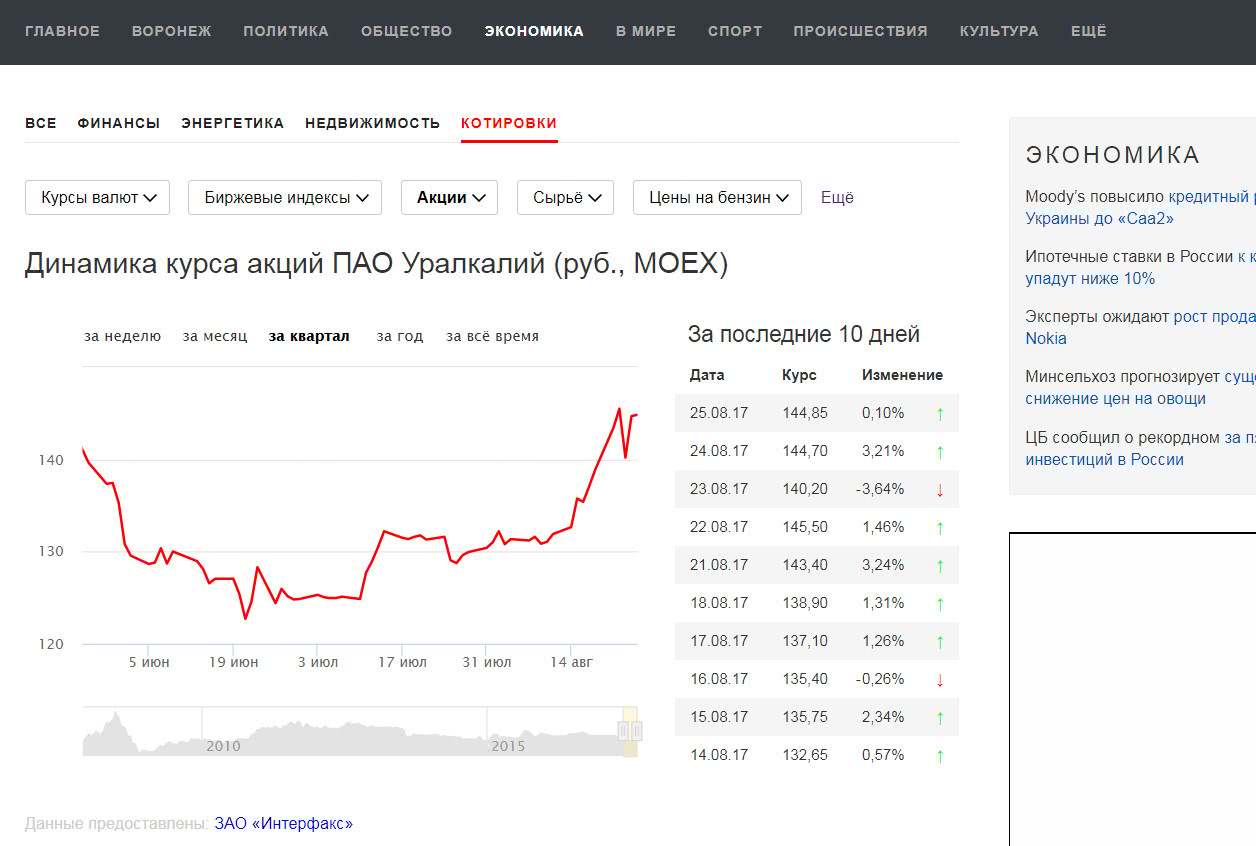Select the за неделю chart period
The image size is (1256, 846).
122,336
